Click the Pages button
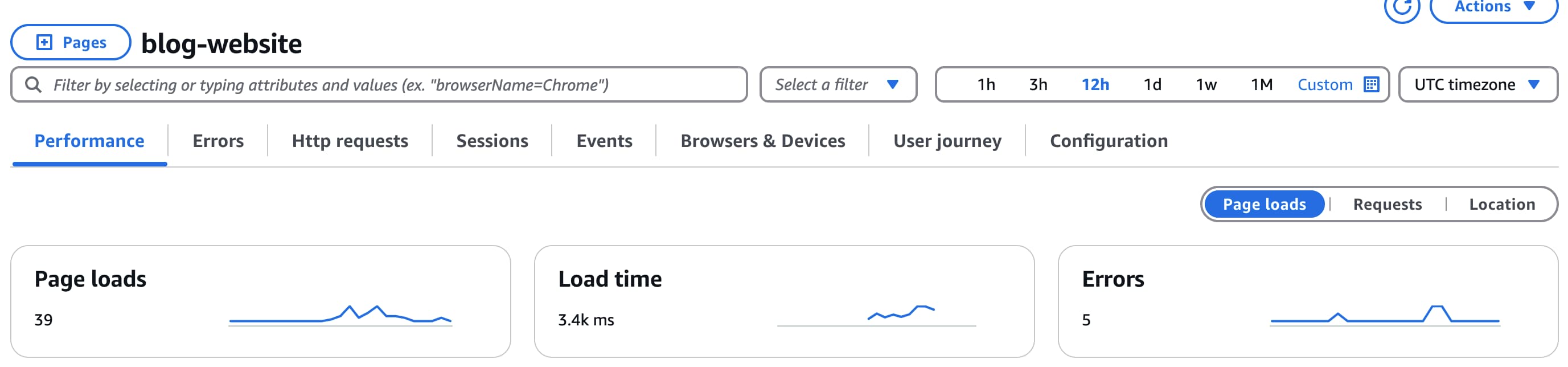 pos(71,42)
